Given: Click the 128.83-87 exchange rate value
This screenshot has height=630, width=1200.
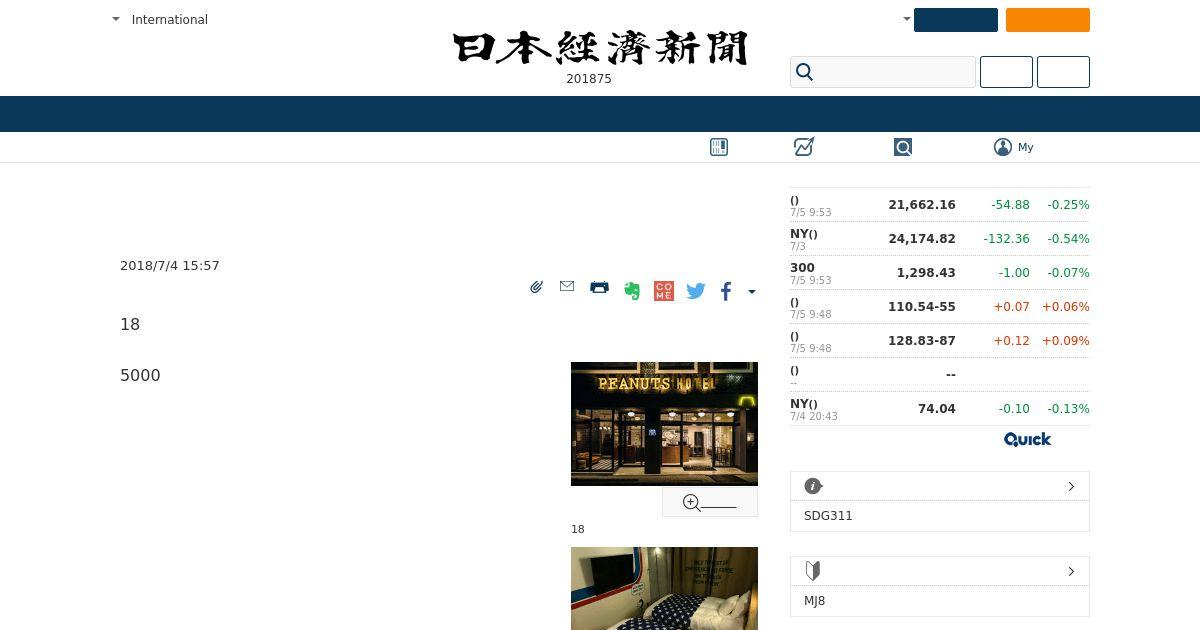Looking at the screenshot, I should point(922,341).
